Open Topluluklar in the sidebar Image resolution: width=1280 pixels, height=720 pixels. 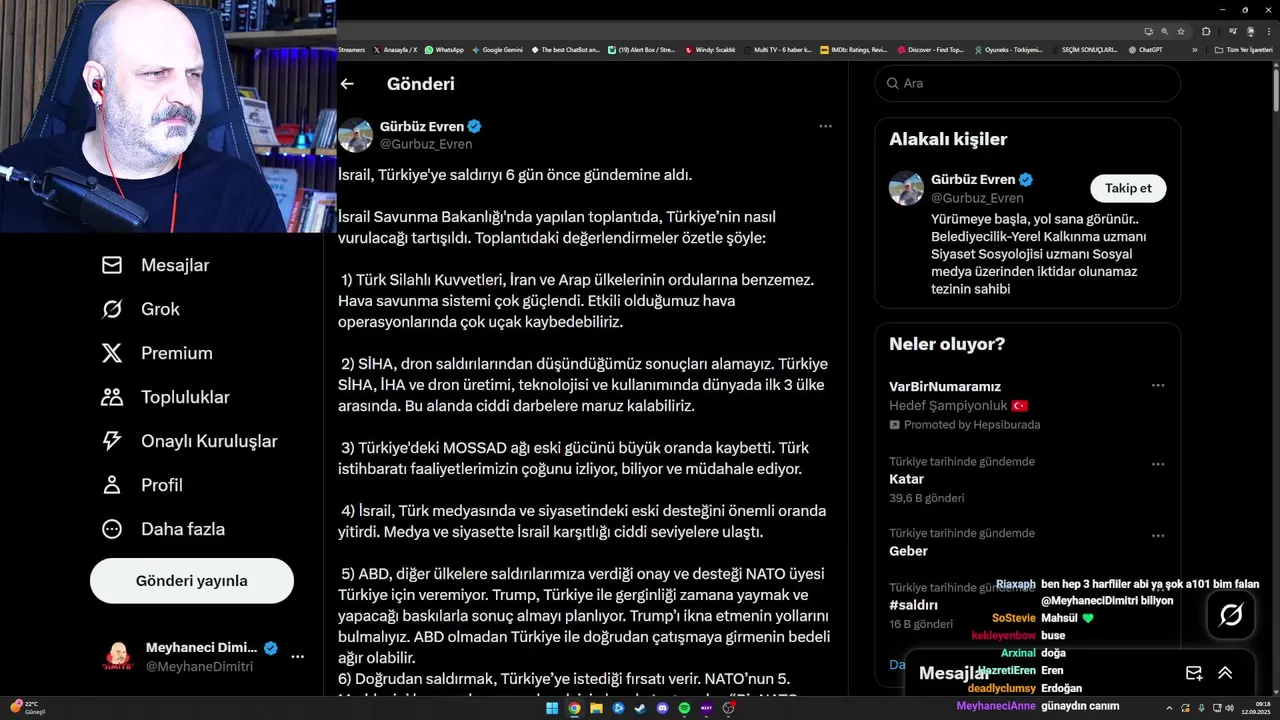[x=166, y=397]
